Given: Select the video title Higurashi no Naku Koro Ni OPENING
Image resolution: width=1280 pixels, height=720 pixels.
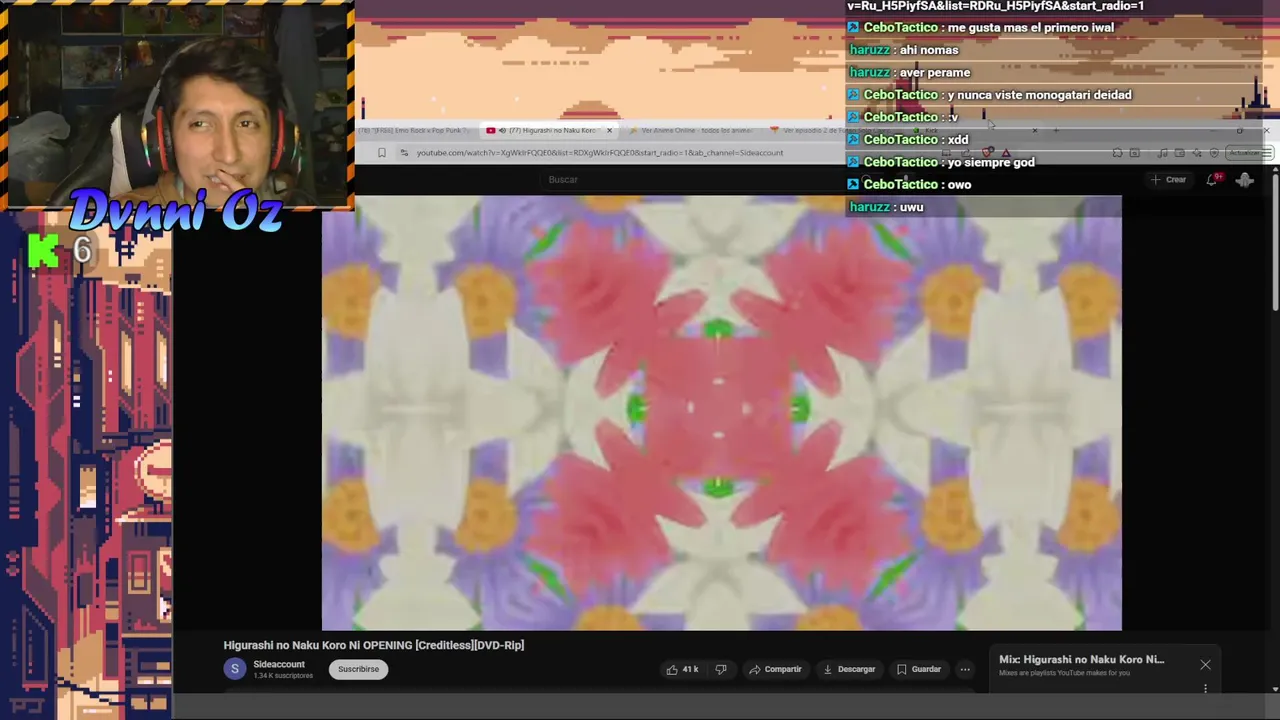Looking at the screenshot, I should (x=374, y=645).
